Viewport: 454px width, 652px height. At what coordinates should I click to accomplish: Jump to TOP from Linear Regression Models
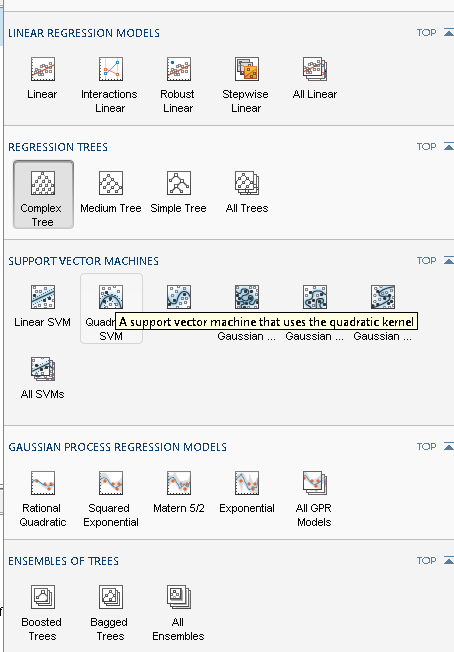(x=435, y=32)
